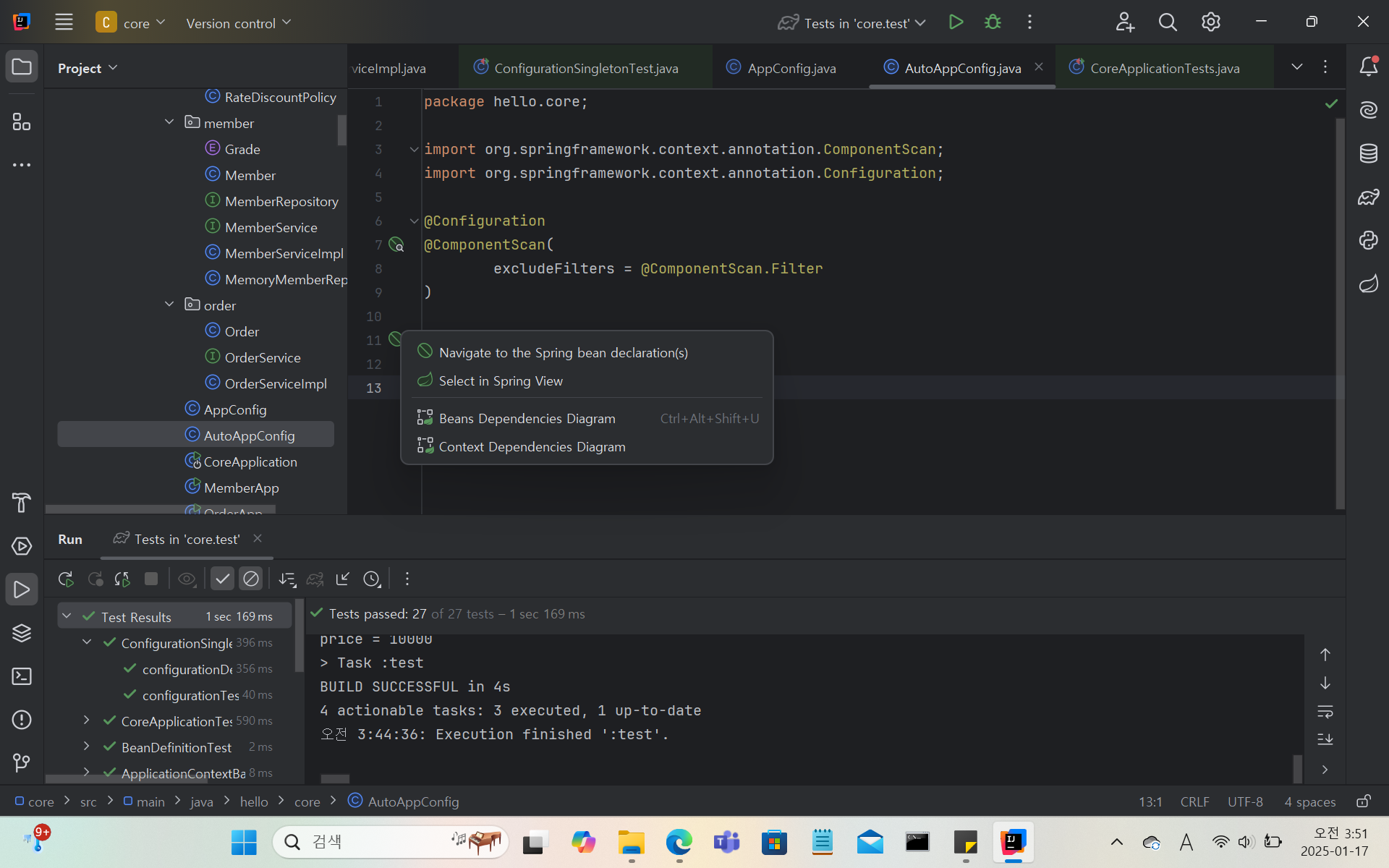
Task: Open the Problems tool window icon
Action: [22, 720]
